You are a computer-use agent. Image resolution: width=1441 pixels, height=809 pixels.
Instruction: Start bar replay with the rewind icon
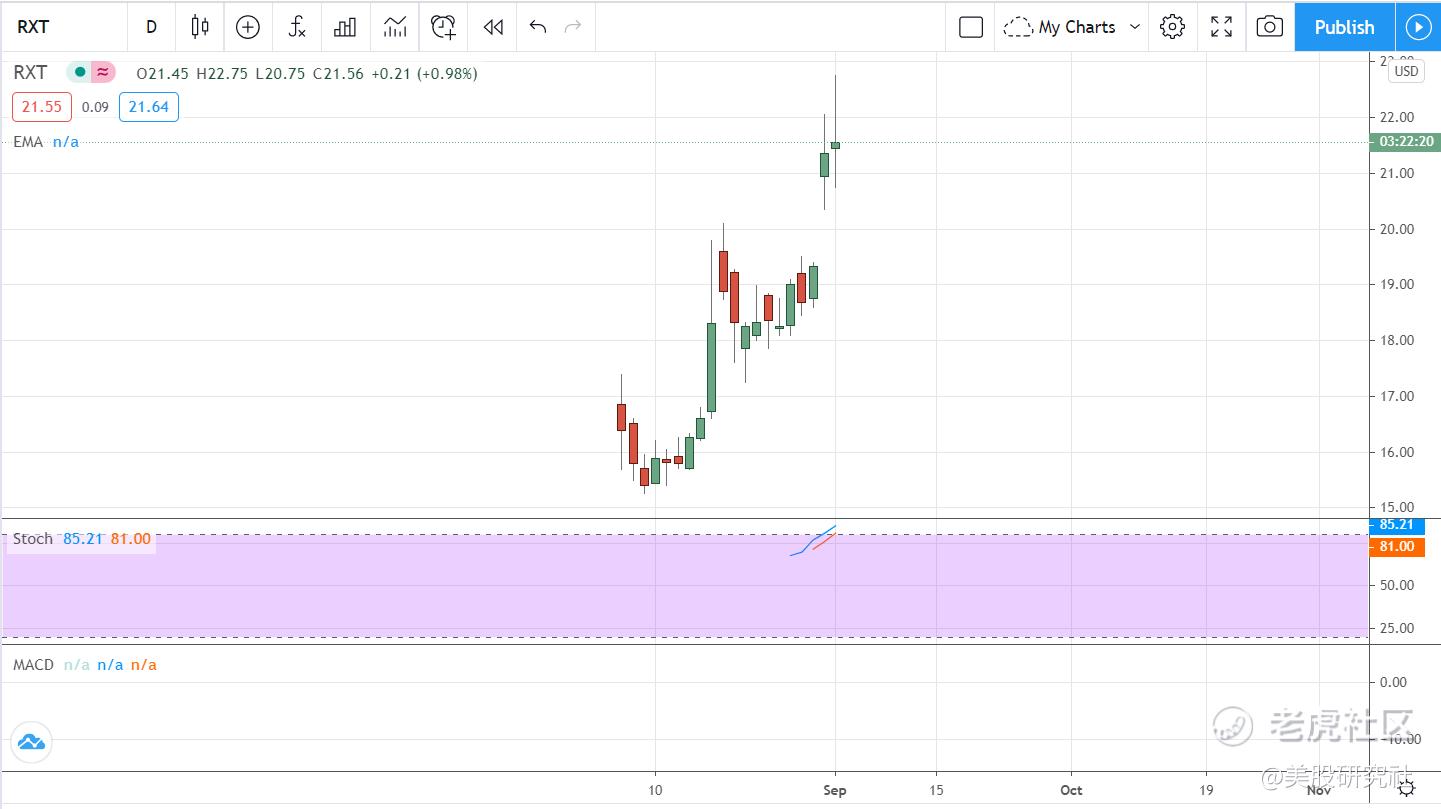[x=493, y=27]
